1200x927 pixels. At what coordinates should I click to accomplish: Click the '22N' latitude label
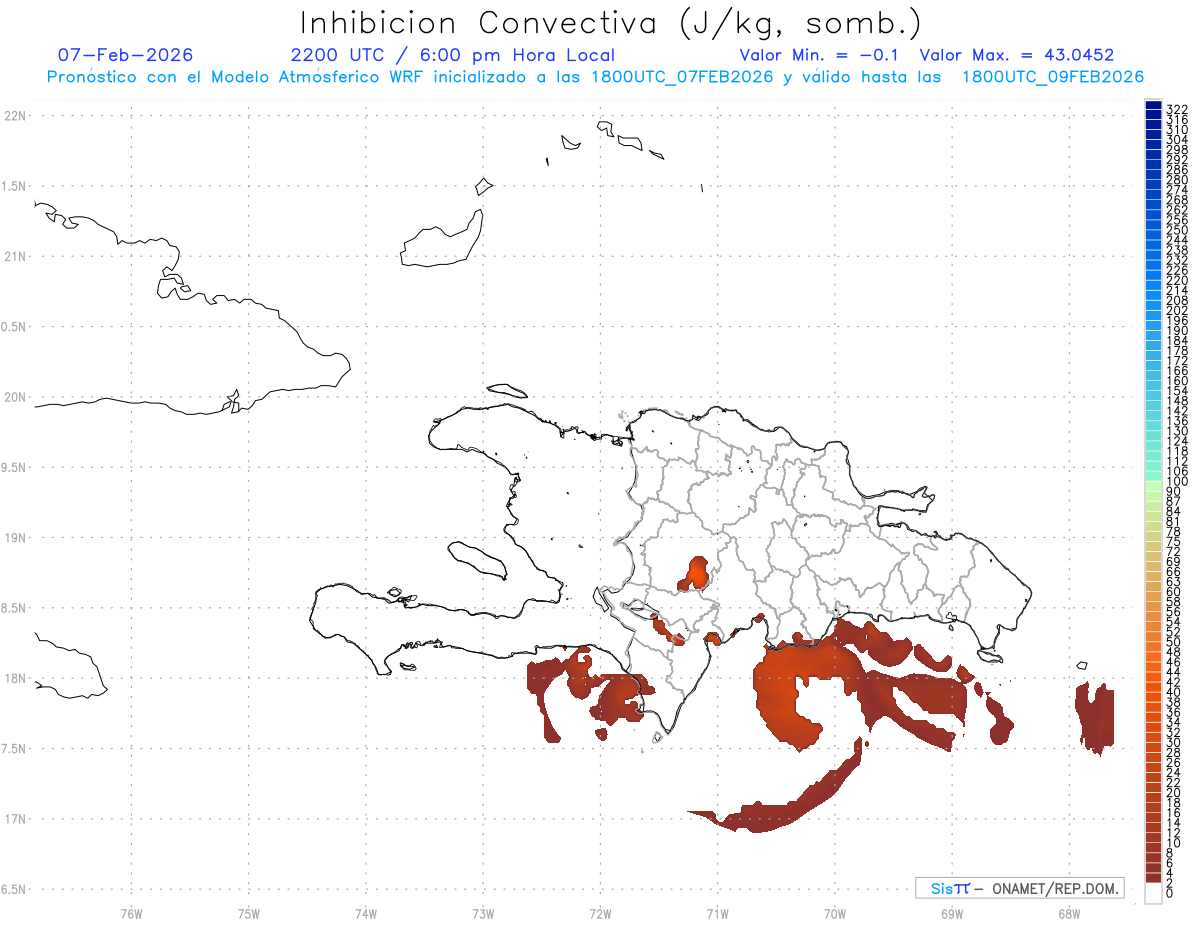(x=15, y=116)
